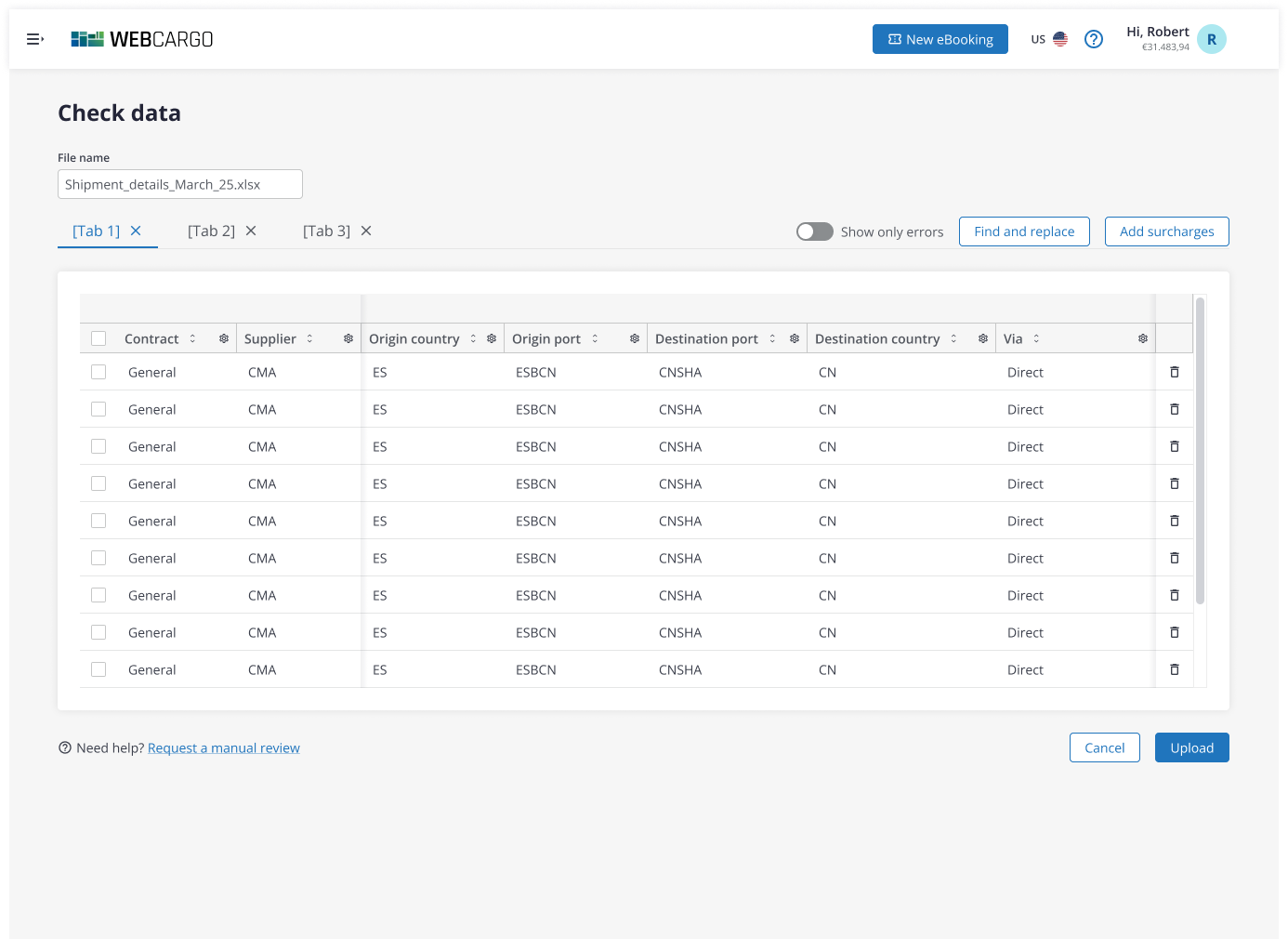
Task: Open Via column settings gear
Action: pyautogui.click(x=1143, y=338)
